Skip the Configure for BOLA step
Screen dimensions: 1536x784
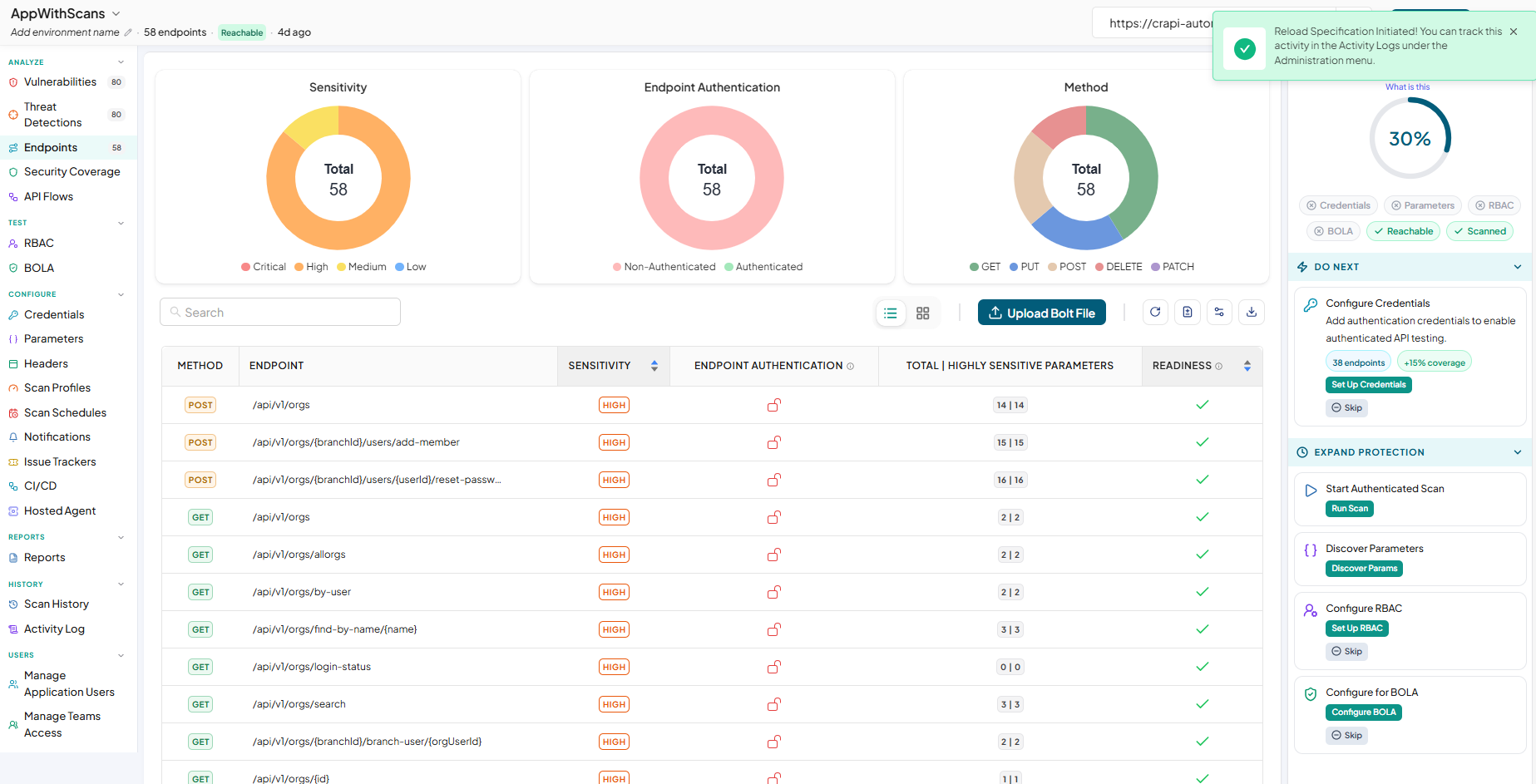pos(1346,736)
